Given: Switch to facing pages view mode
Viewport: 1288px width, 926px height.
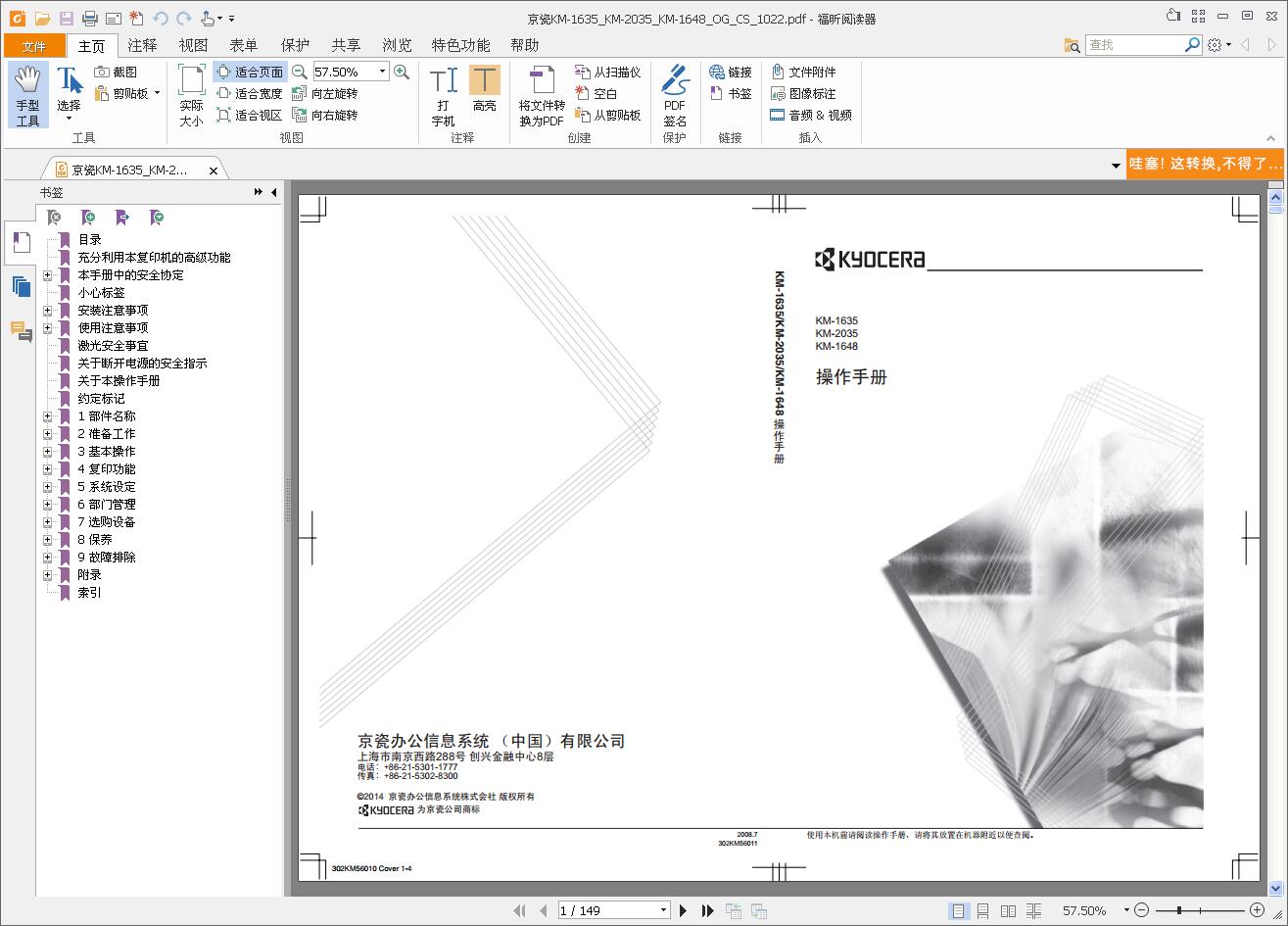Looking at the screenshot, I should (x=1008, y=910).
